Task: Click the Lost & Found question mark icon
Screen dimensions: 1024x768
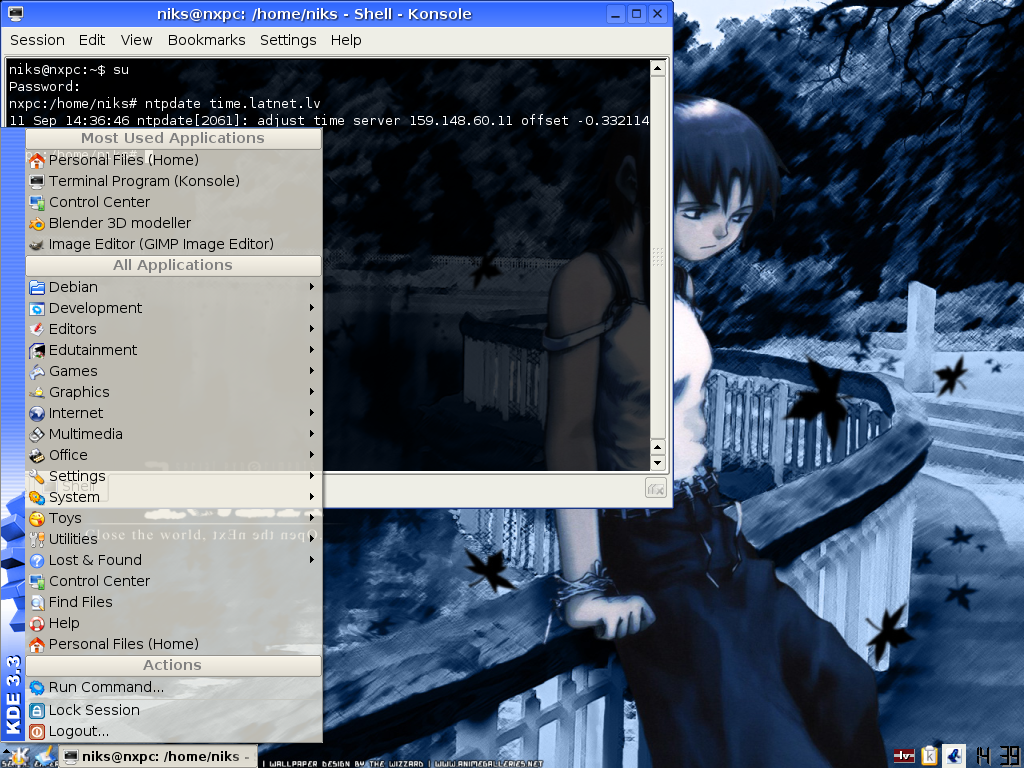Action: point(37,560)
